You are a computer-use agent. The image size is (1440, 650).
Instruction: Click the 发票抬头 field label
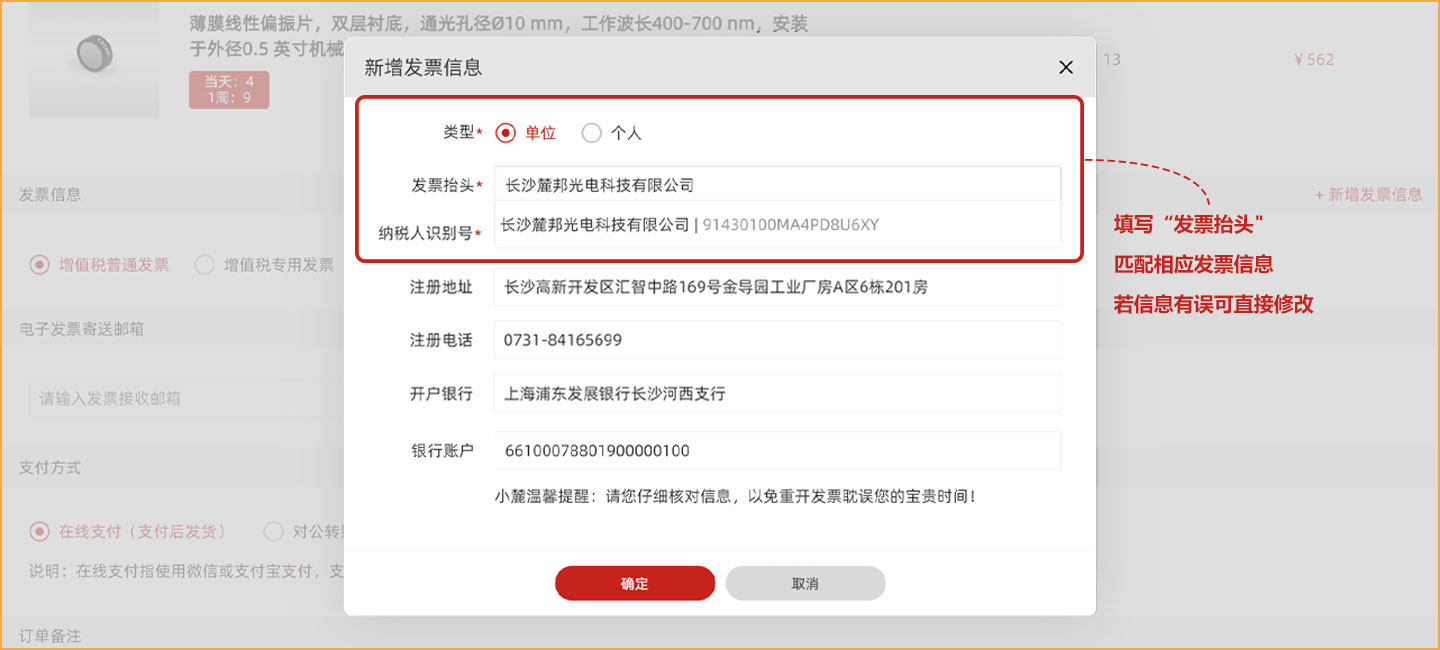point(442,185)
